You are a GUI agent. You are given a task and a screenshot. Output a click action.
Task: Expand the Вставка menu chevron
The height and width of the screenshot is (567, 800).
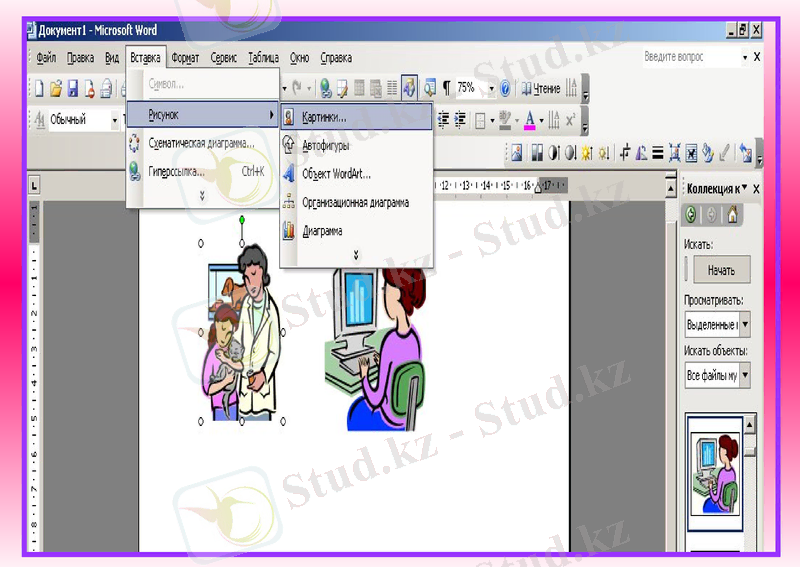(x=202, y=195)
